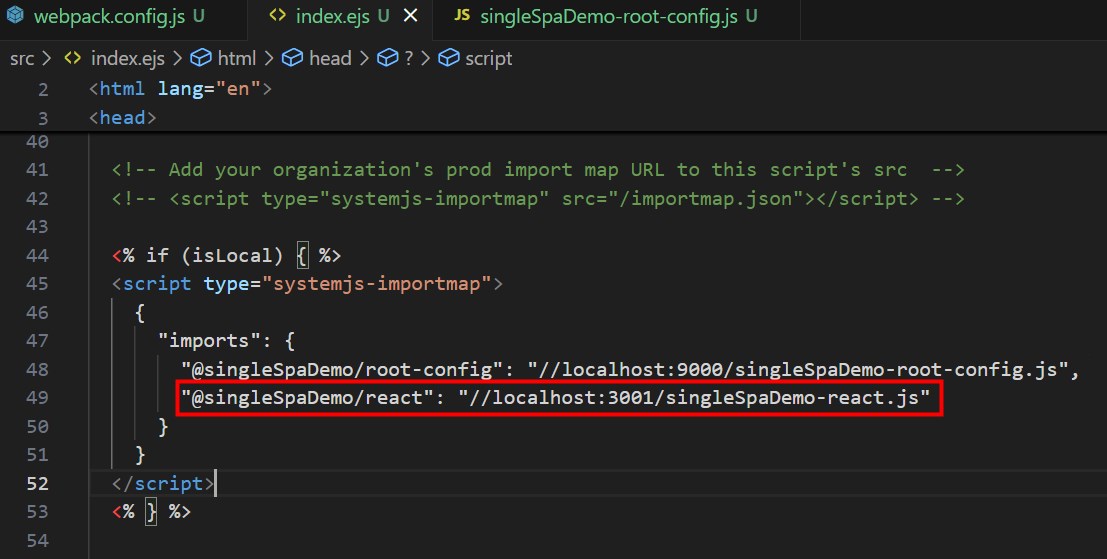
Task: Click the src folder breadcrumb
Action: pyautogui.click(x=22, y=59)
